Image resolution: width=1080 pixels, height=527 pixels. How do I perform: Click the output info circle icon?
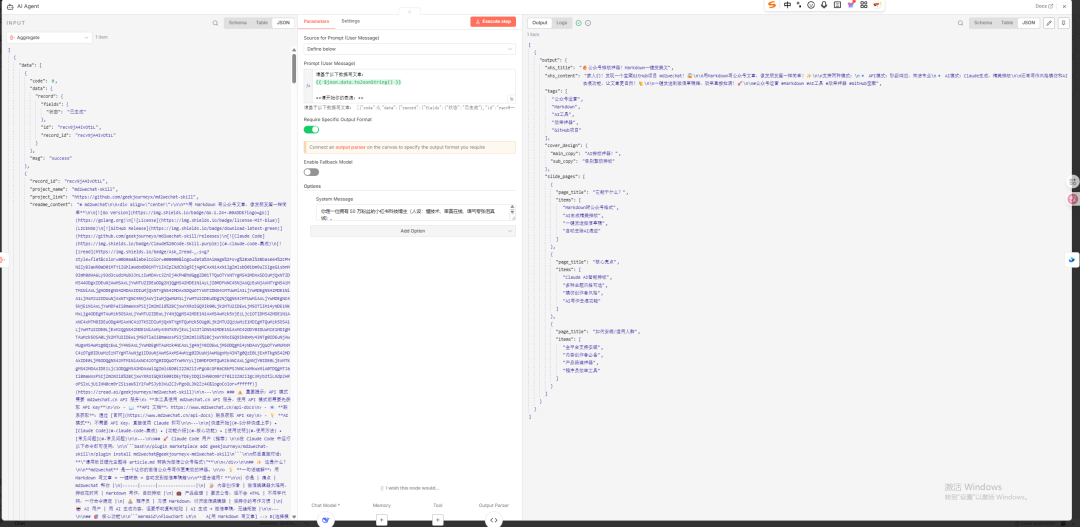(588, 22)
